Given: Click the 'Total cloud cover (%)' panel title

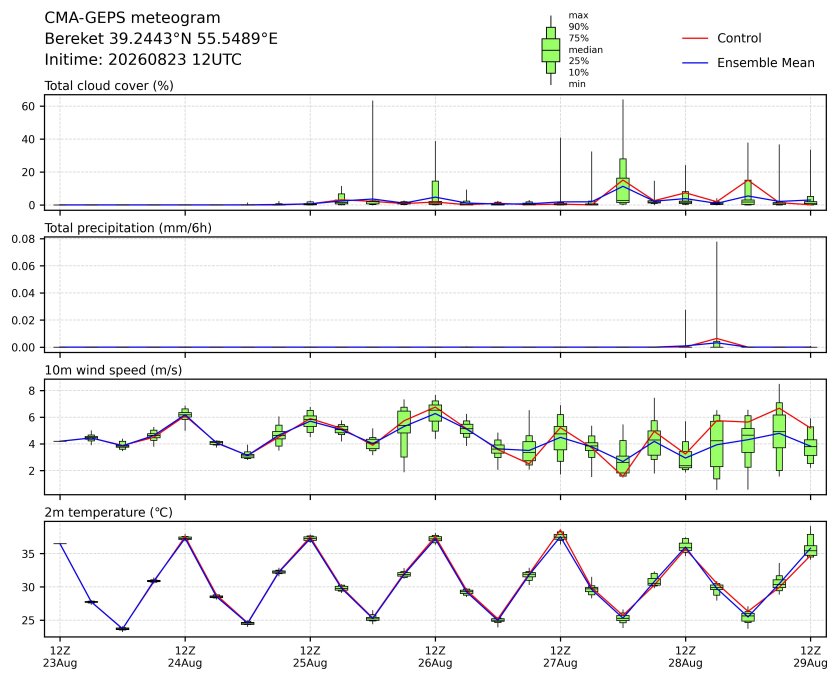Looking at the screenshot, I should pyautogui.click(x=109, y=86).
